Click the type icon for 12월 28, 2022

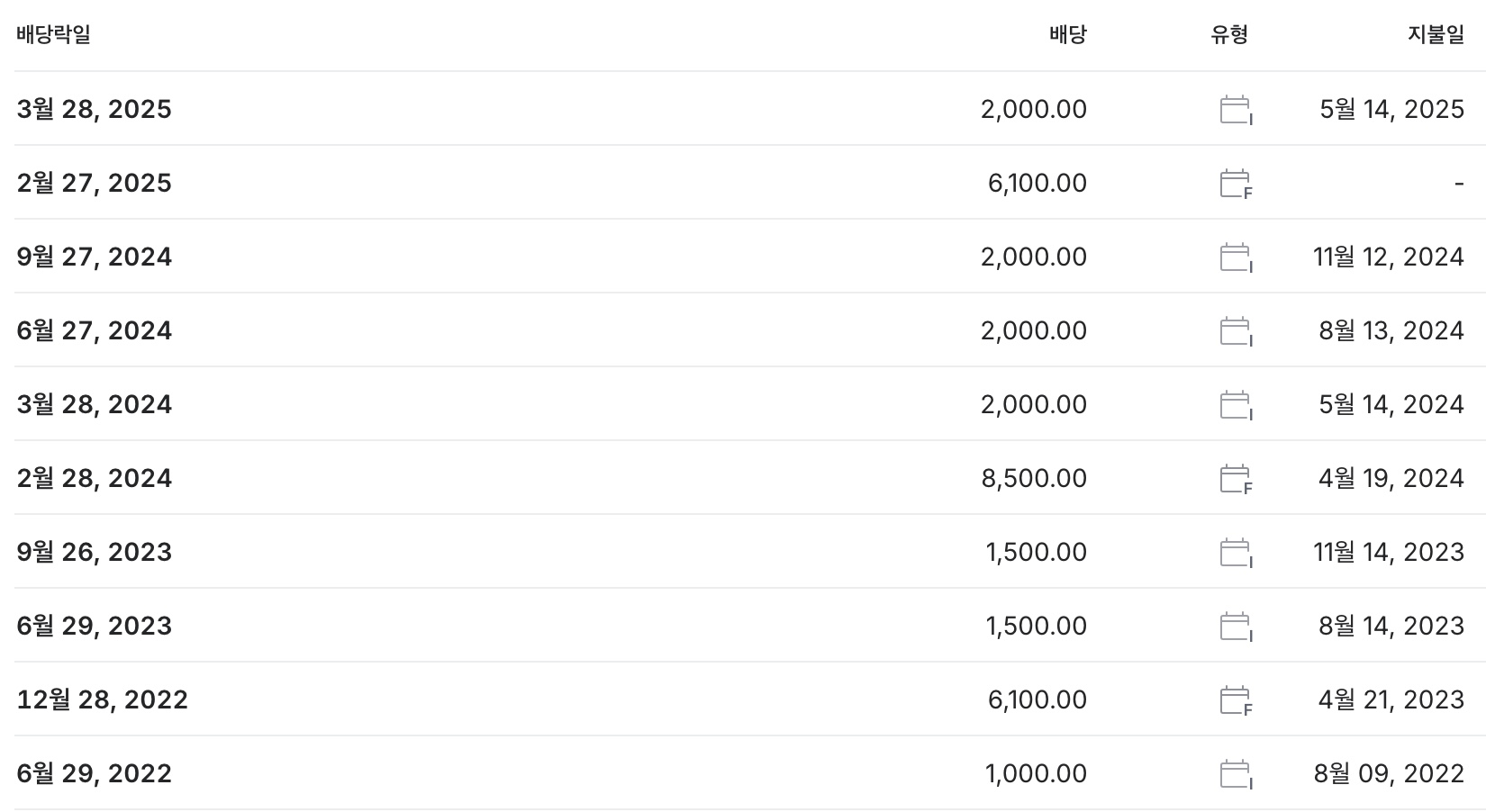(1235, 700)
